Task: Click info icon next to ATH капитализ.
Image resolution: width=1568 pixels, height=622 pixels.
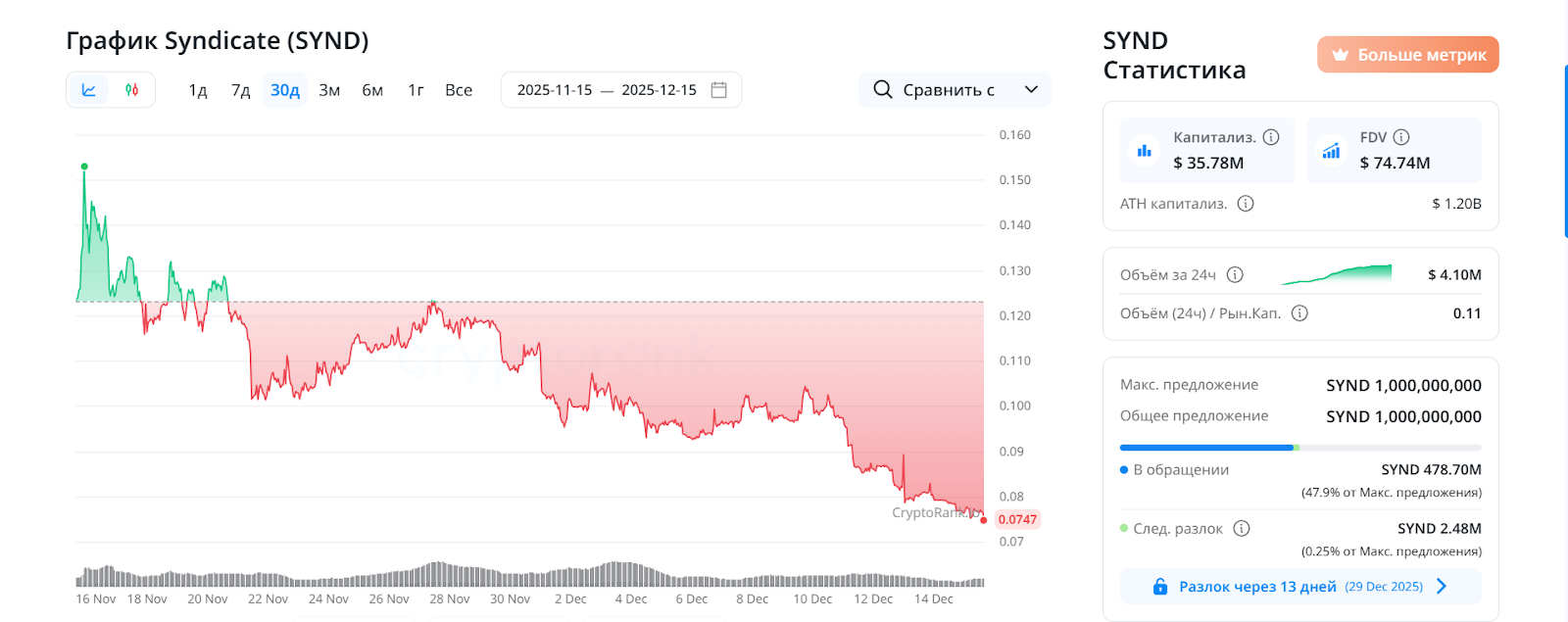Action: coord(1246,204)
